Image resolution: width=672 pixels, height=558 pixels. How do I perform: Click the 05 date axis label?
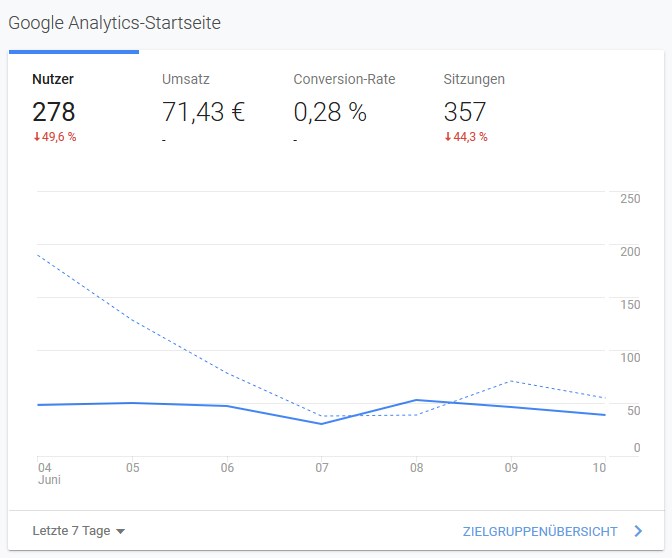[132, 468]
